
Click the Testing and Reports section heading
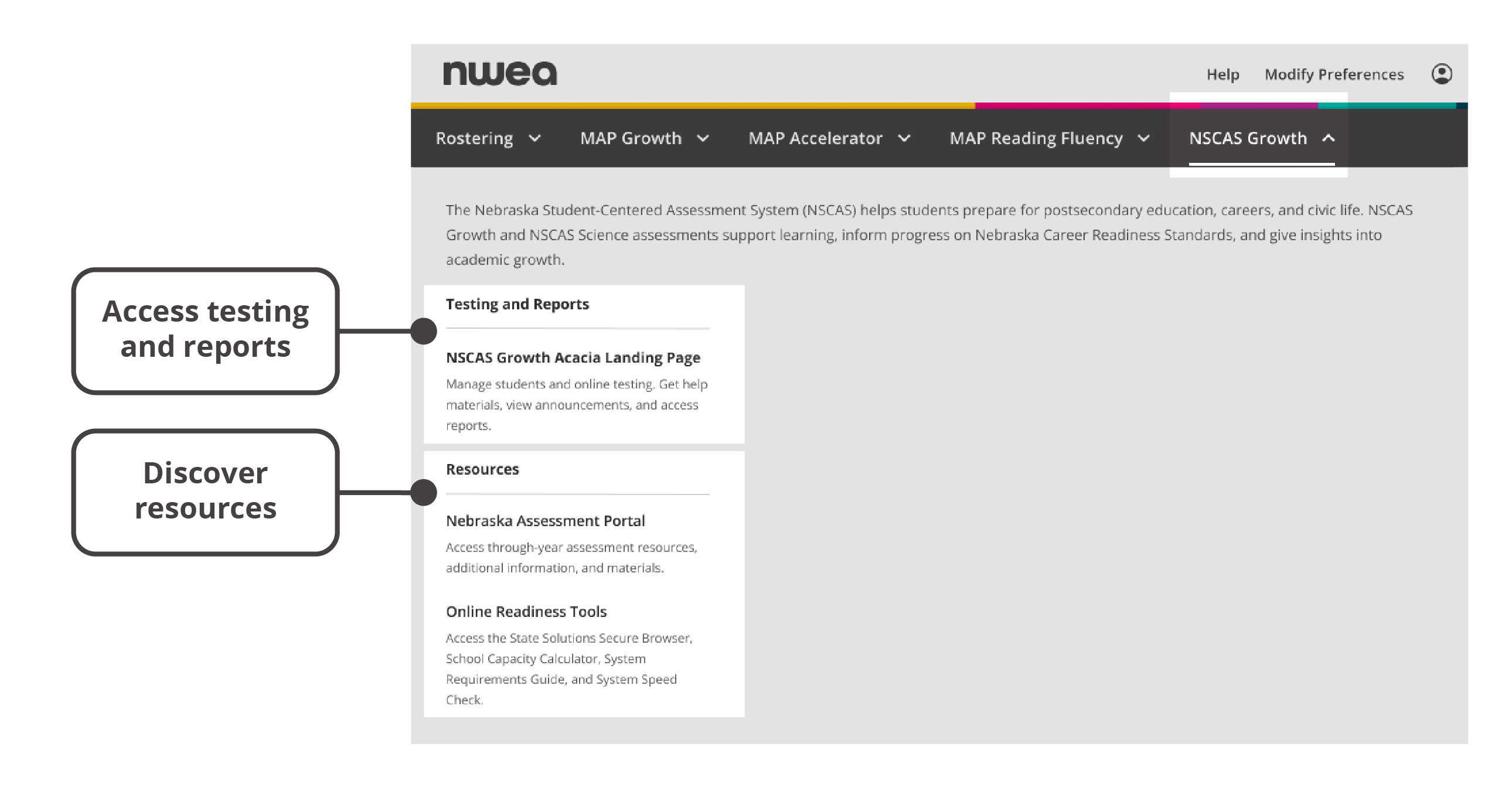517,304
